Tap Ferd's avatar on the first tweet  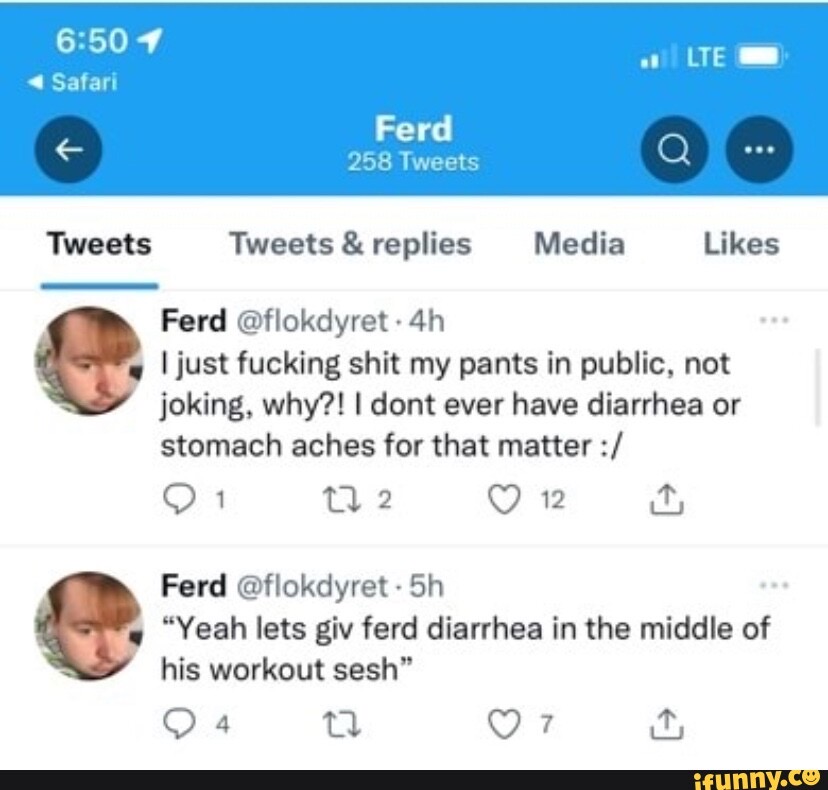coord(89,361)
